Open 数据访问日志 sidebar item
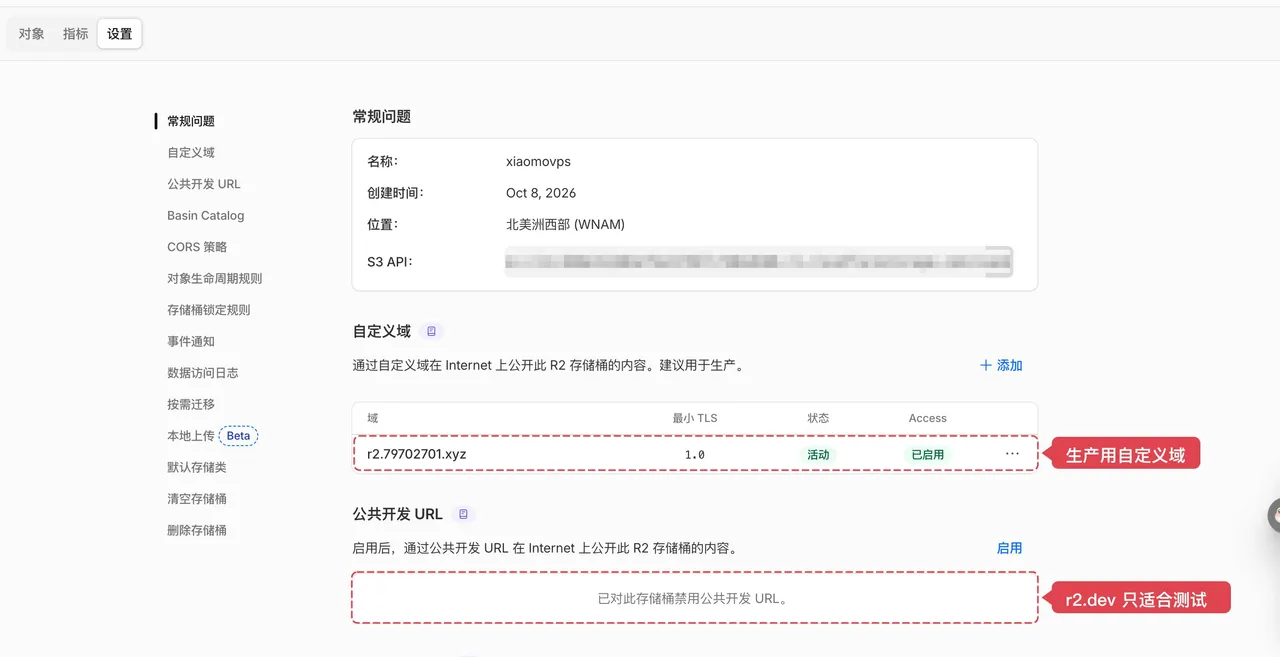The image size is (1280, 657). click(x=203, y=373)
